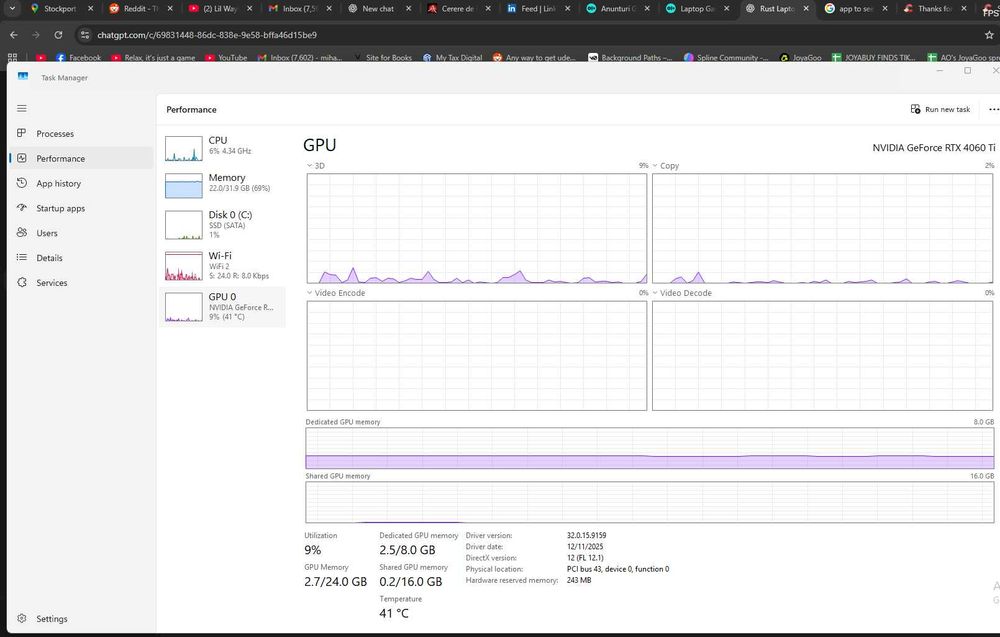Open the Startup apps page

tap(80, 209)
